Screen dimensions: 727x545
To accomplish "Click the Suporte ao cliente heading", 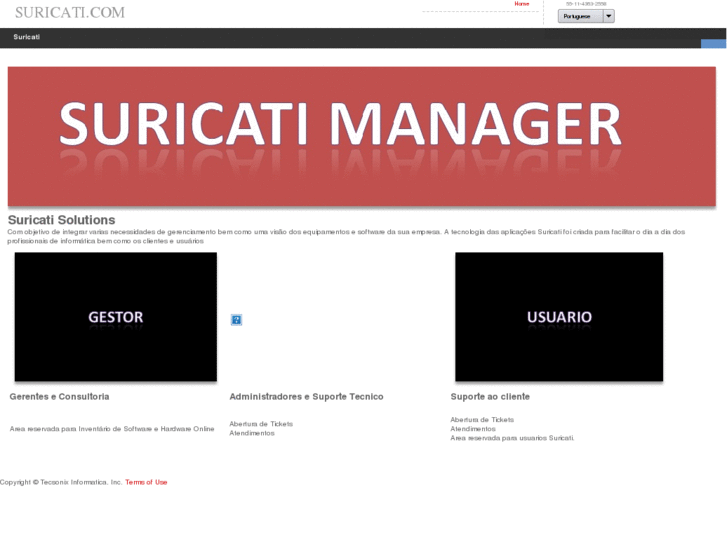I will (490, 397).
